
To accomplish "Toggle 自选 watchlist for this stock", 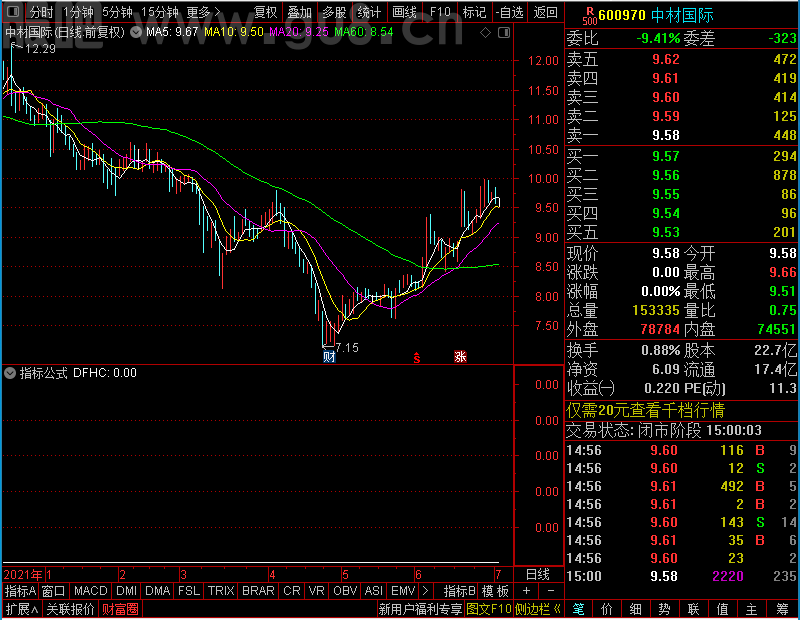I will click(x=509, y=12).
